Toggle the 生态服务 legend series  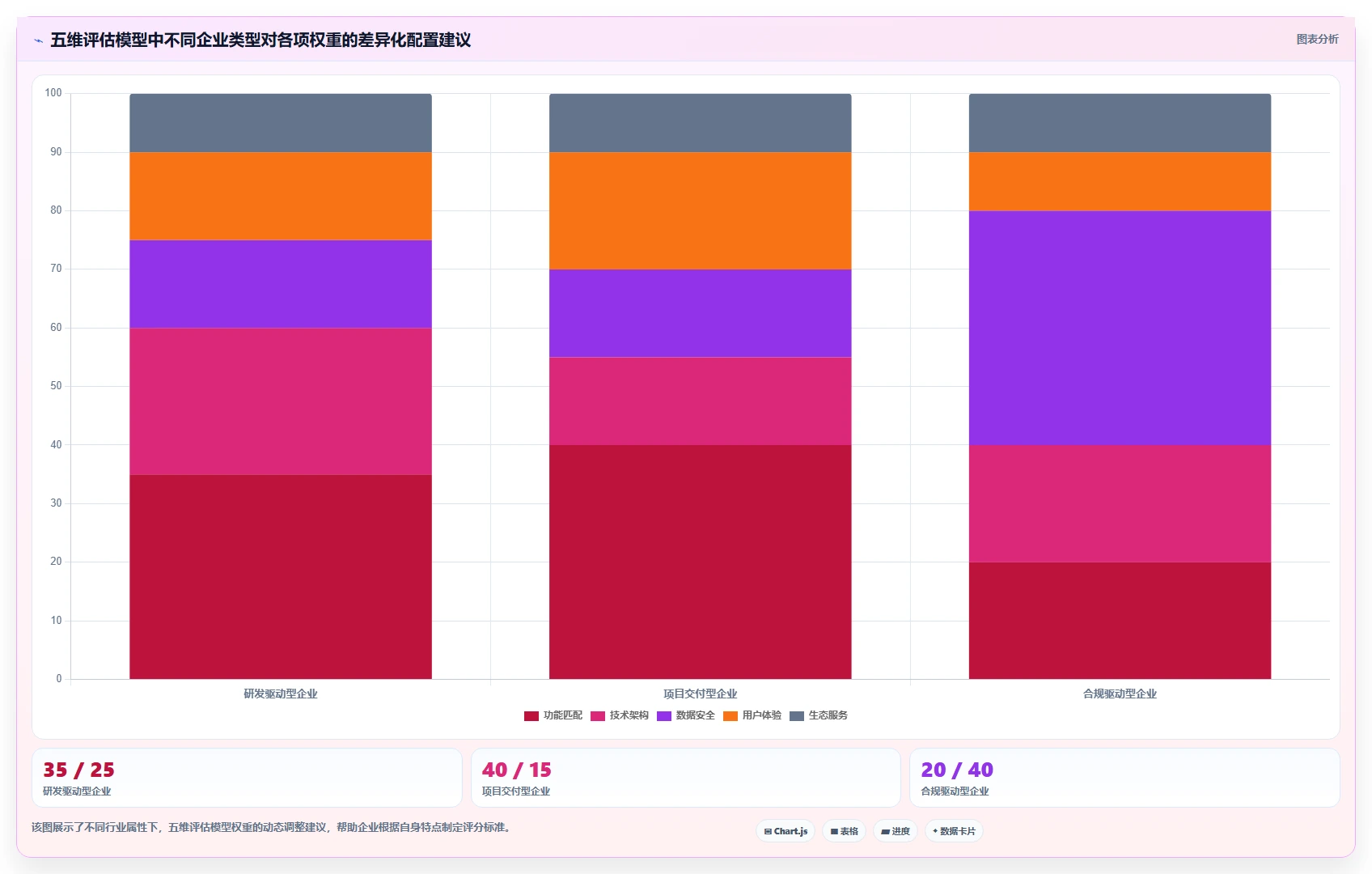tap(819, 715)
